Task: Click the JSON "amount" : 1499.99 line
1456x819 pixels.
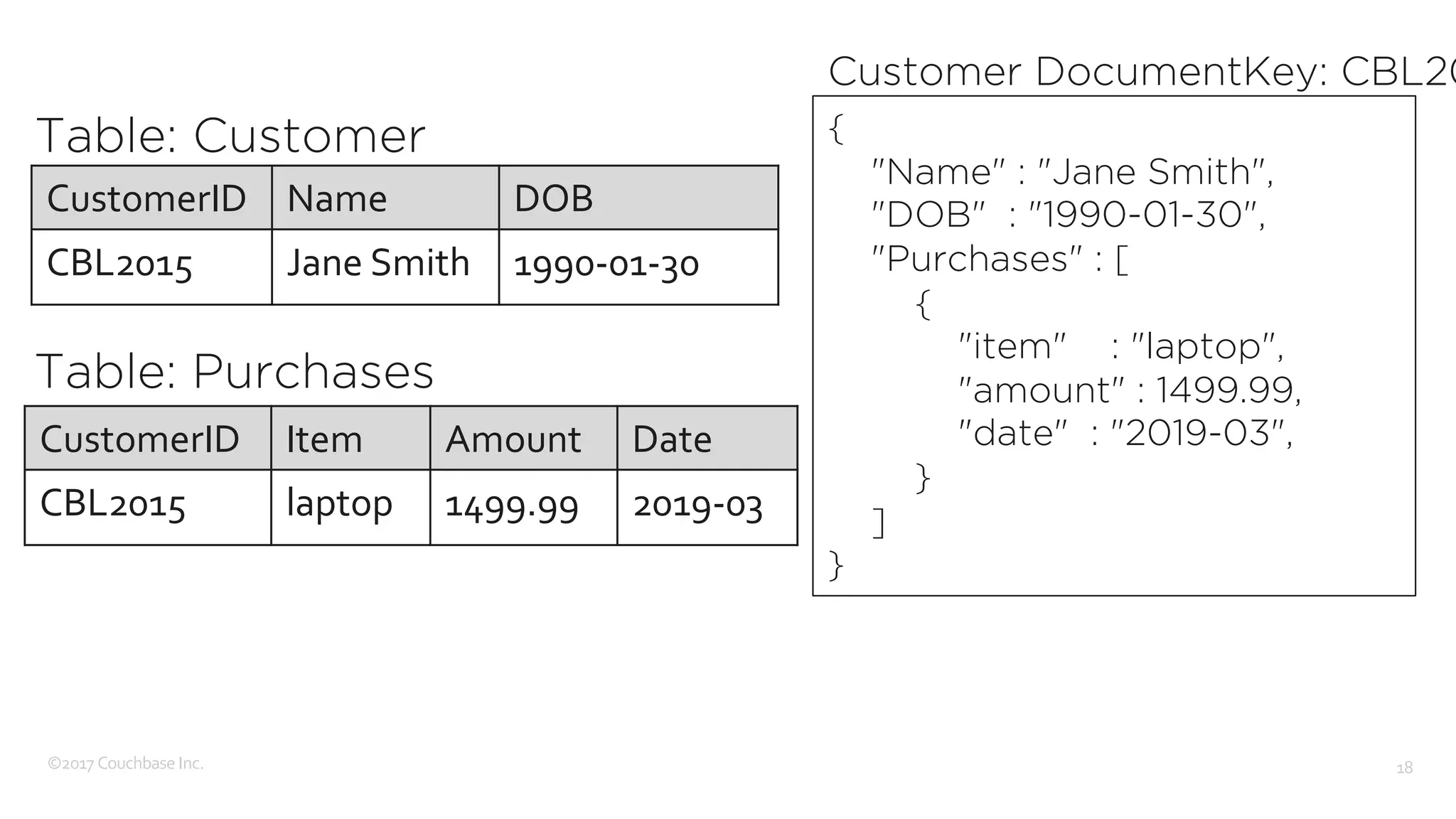Action: click(x=1130, y=390)
